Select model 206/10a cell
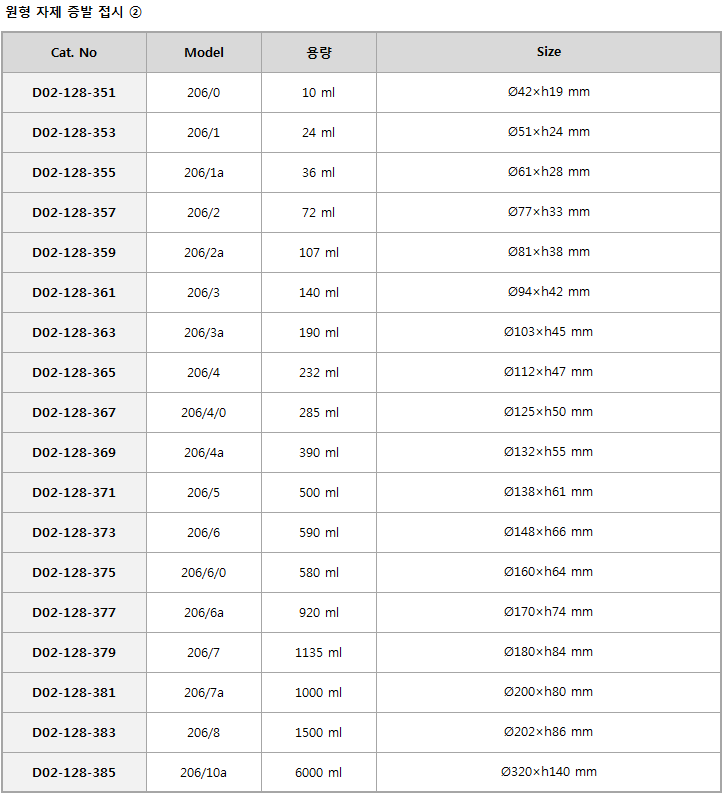 pos(204,773)
